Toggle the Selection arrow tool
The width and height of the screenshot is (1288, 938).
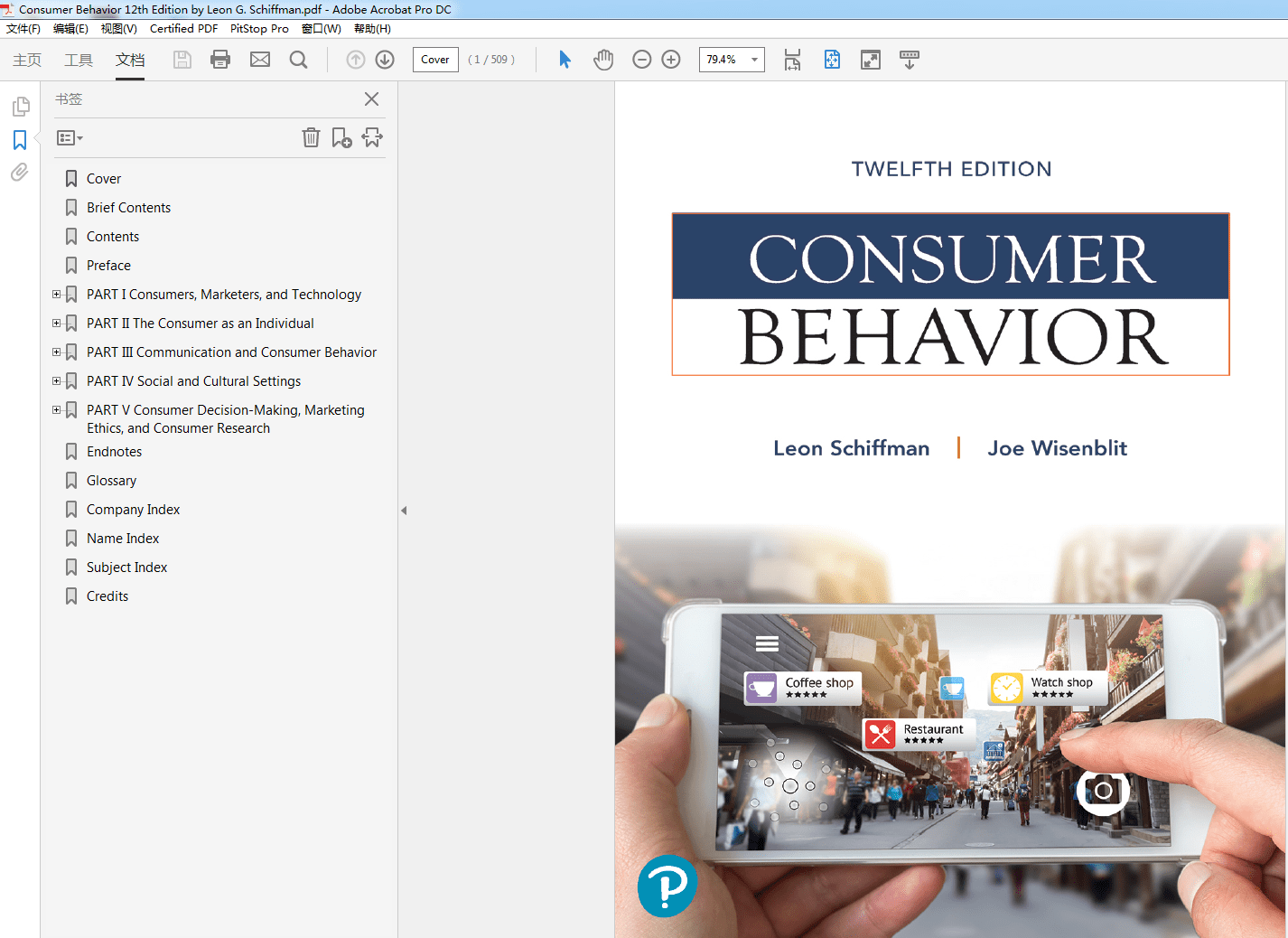click(x=564, y=60)
